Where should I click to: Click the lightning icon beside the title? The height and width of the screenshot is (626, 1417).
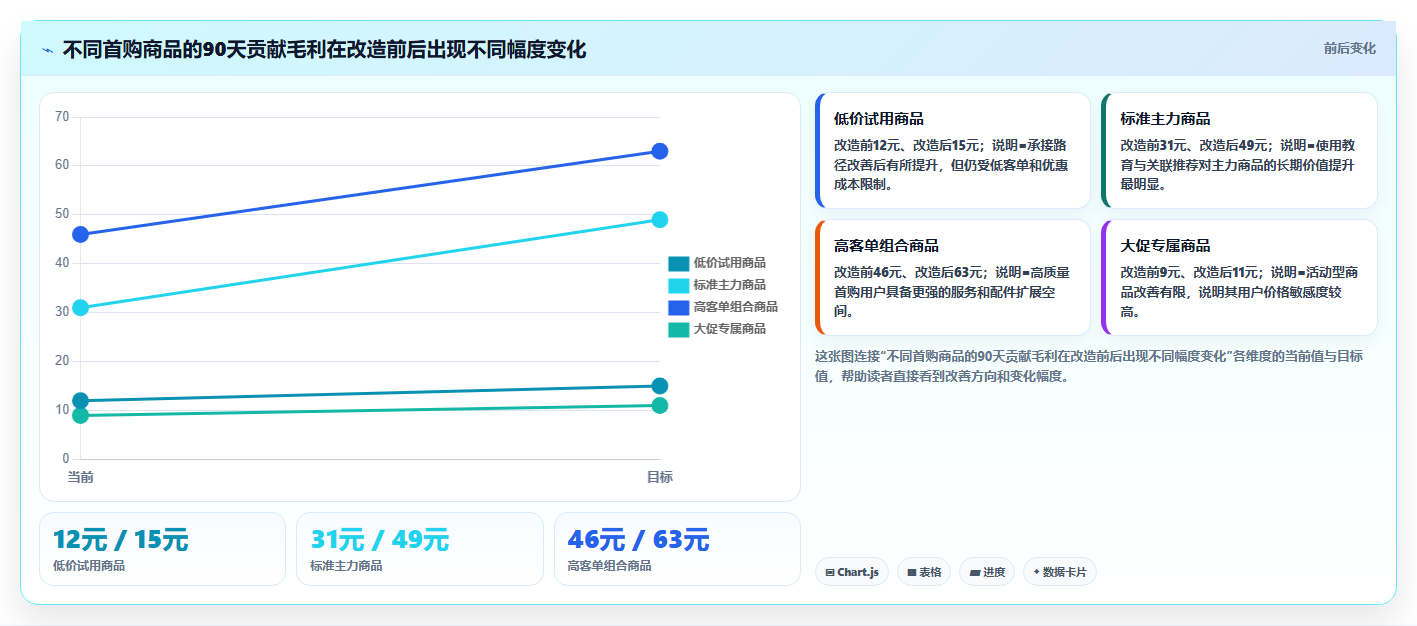point(47,50)
